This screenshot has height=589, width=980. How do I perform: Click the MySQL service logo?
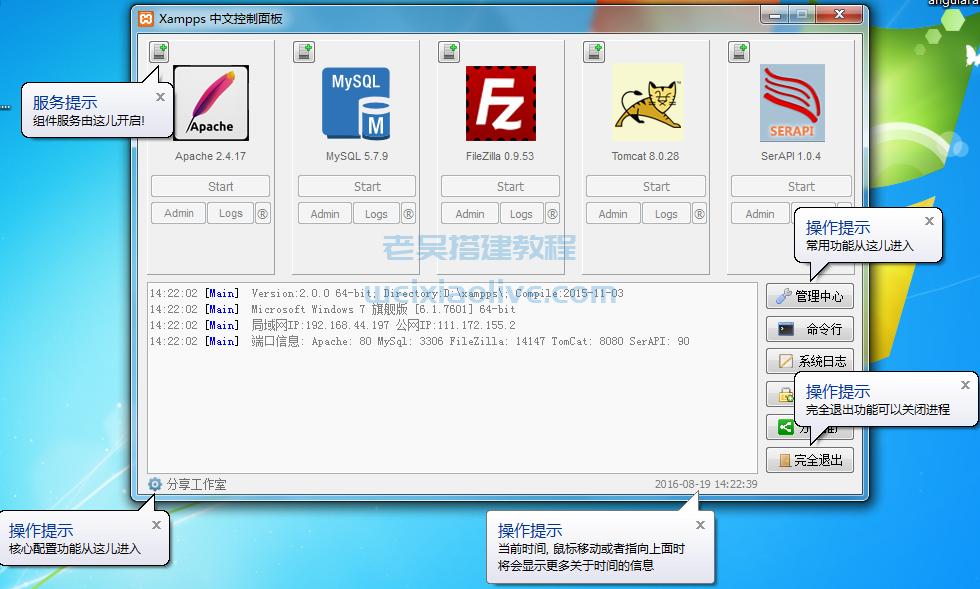click(x=356, y=103)
